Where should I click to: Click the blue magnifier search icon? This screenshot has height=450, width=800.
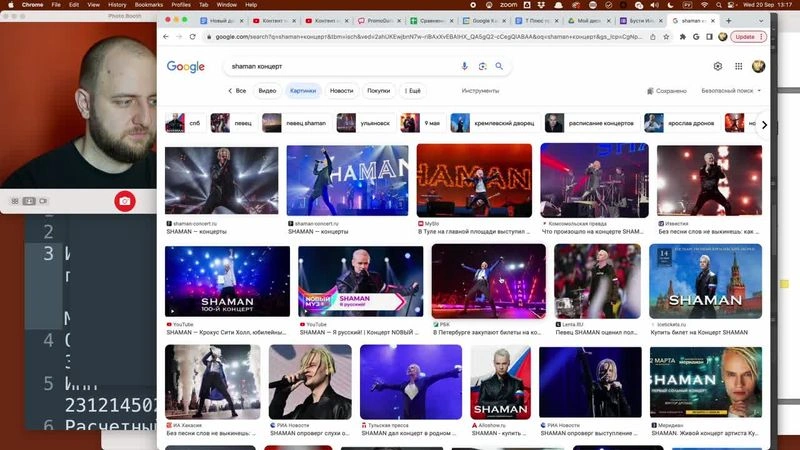pyautogui.click(x=499, y=66)
